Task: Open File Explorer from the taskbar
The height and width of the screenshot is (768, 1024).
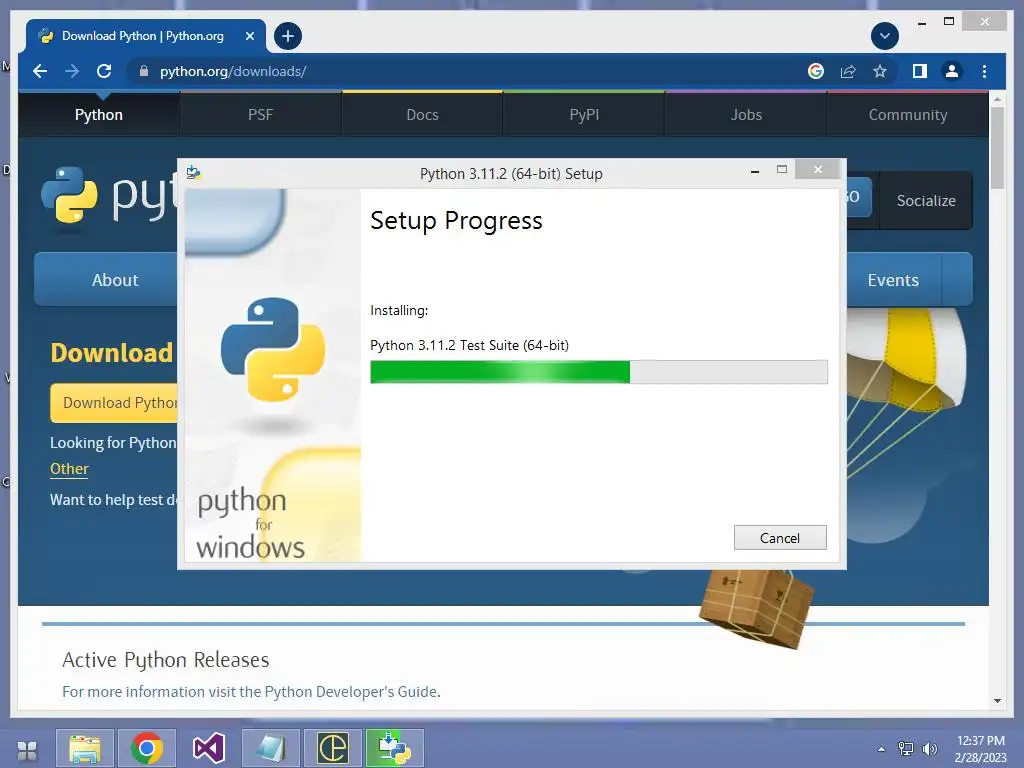Action: click(x=85, y=748)
